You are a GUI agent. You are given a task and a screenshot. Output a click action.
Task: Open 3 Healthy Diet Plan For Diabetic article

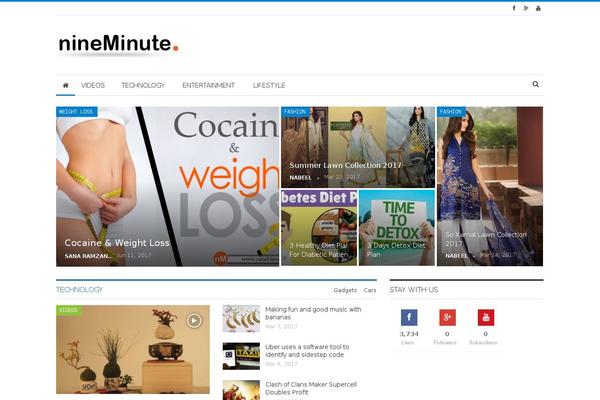point(319,250)
